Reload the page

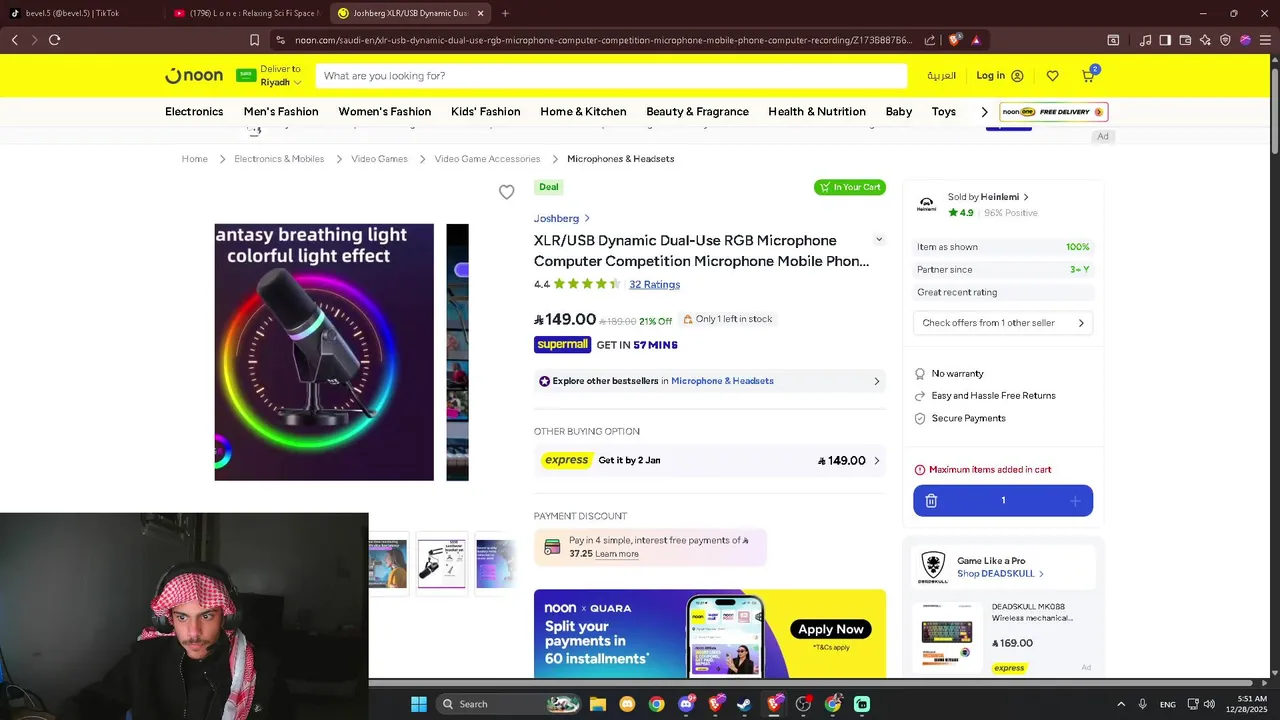(x=54, y=40)
